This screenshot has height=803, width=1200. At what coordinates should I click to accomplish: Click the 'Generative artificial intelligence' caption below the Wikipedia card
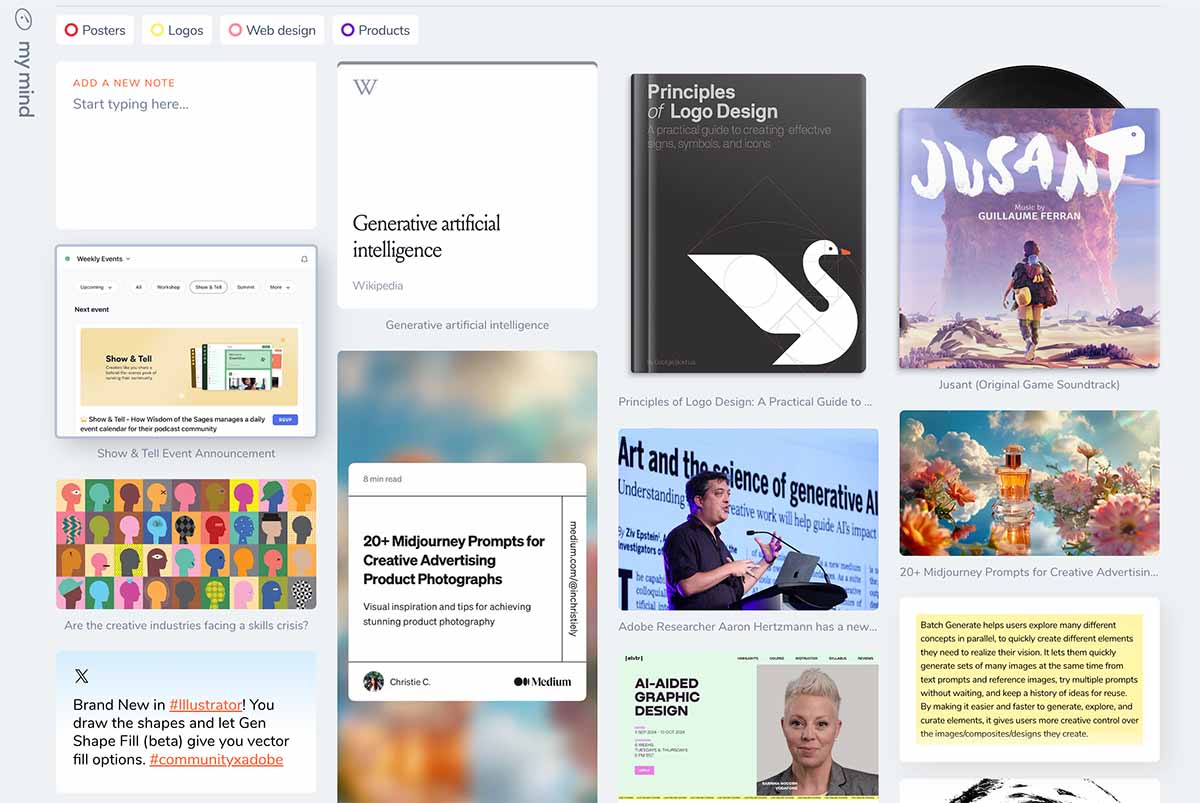pos(467,325)
